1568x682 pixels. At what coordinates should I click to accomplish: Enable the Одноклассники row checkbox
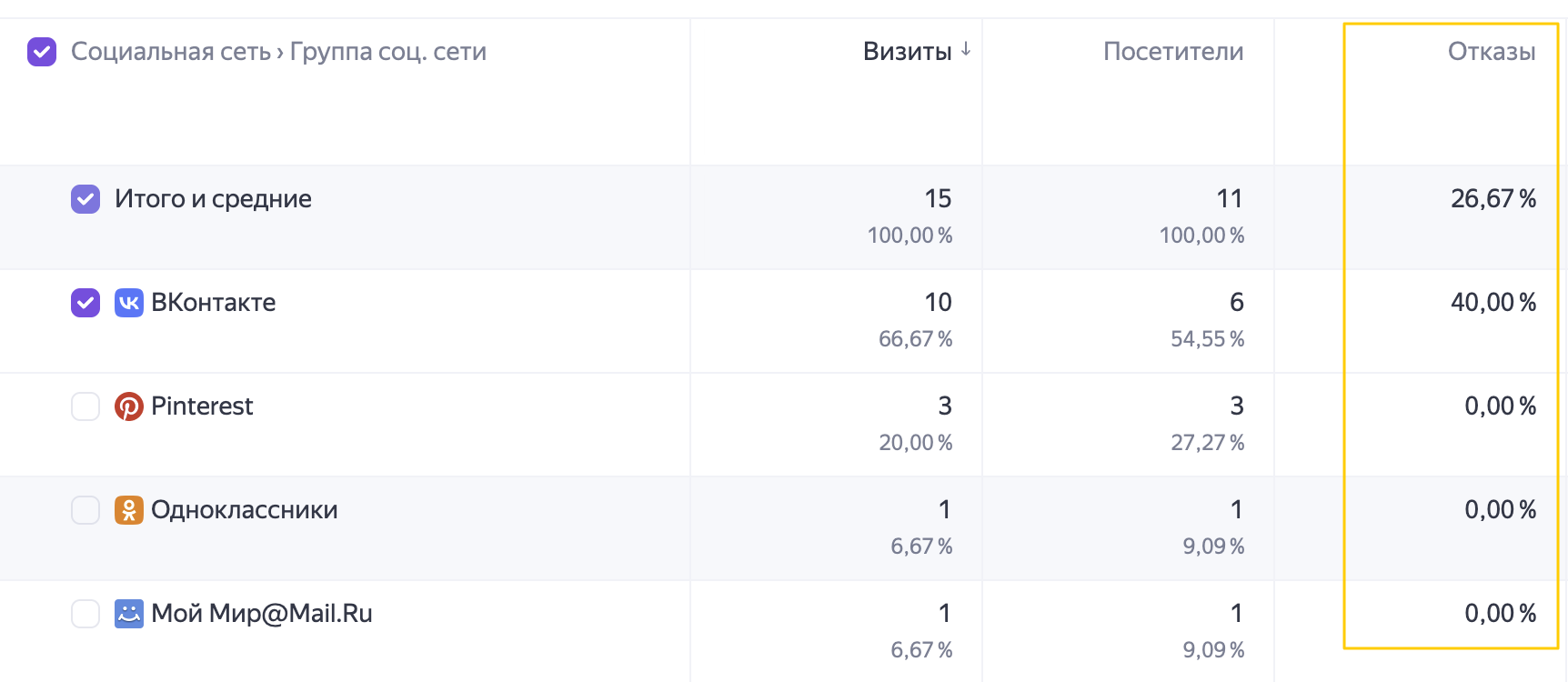coord(85,510)
